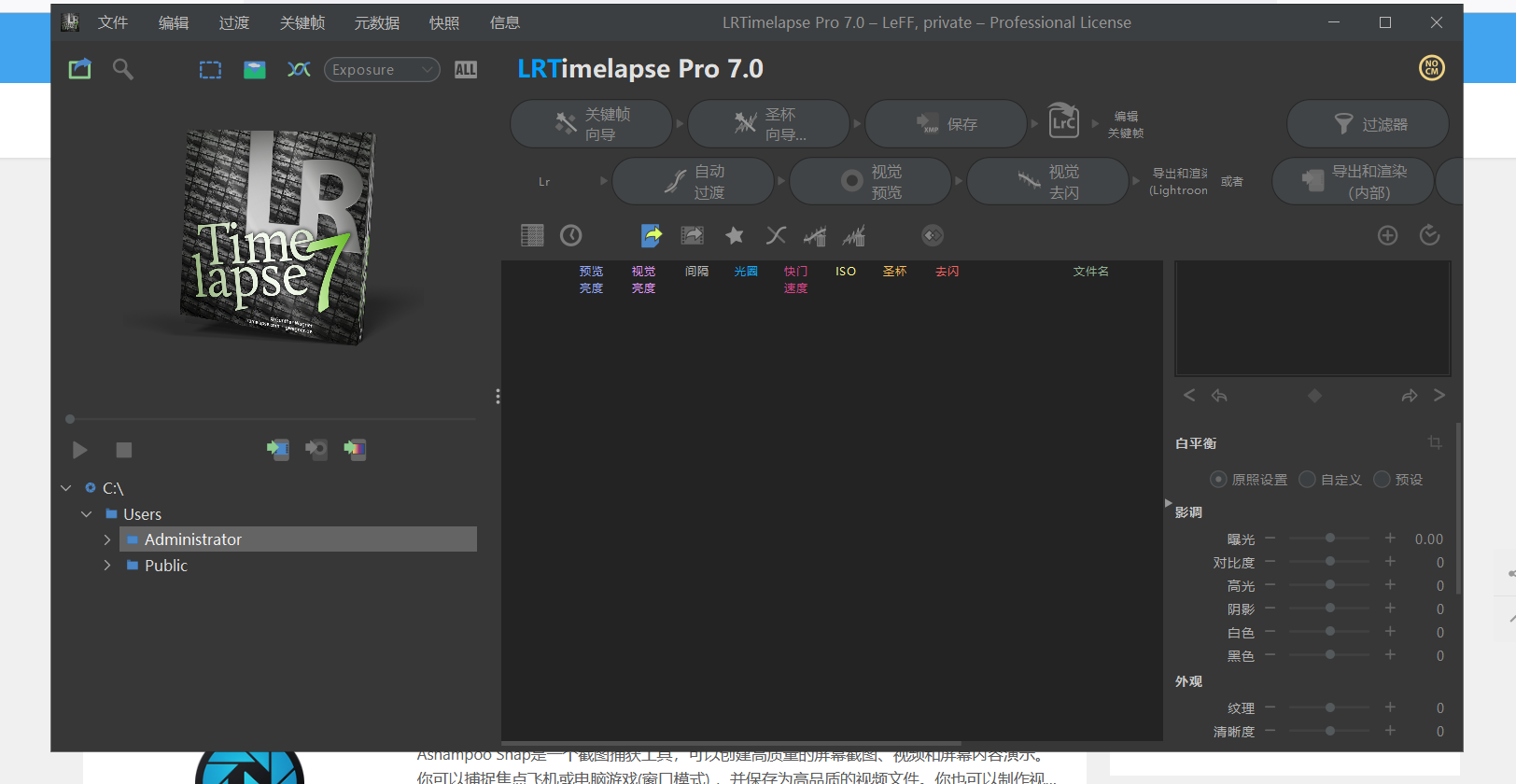Select the Administrator folder row
Image resolution: width=1516 pixels, height=784 pixels.
click(x=298, y=539)
